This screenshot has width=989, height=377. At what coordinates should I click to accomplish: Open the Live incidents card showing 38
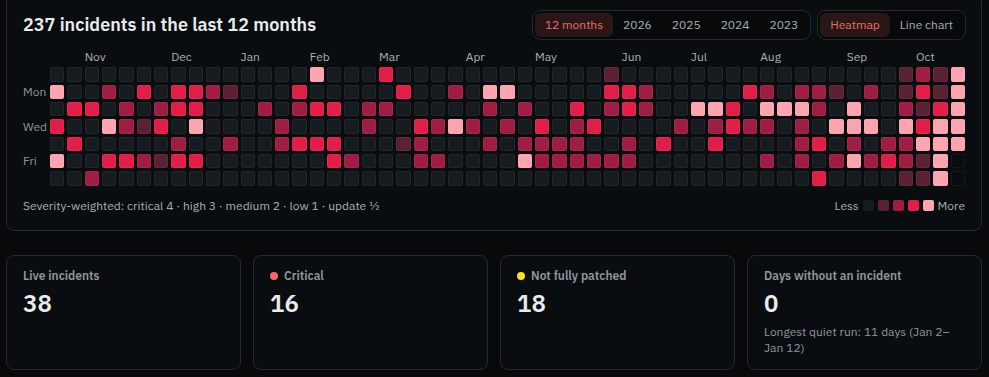pos(124,312)
